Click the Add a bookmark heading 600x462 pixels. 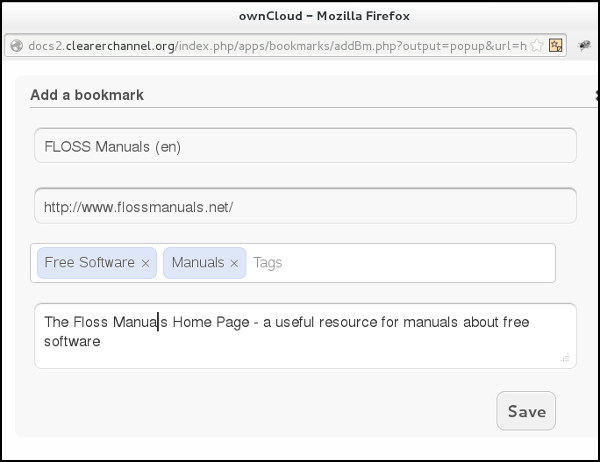[87, 95]
